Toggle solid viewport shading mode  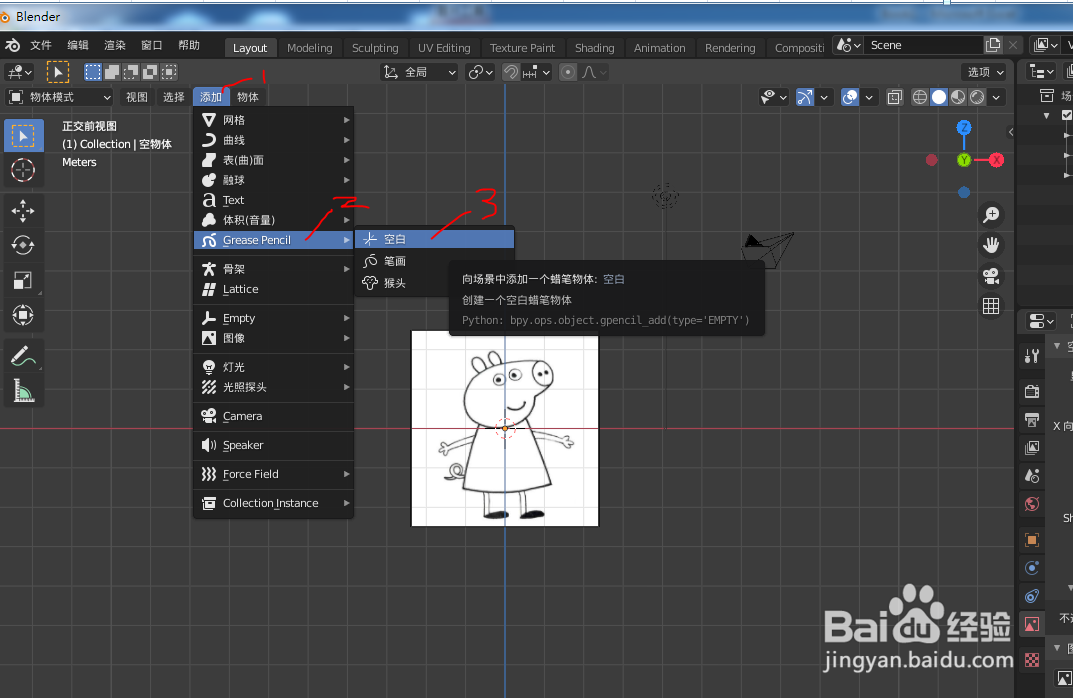938,96
